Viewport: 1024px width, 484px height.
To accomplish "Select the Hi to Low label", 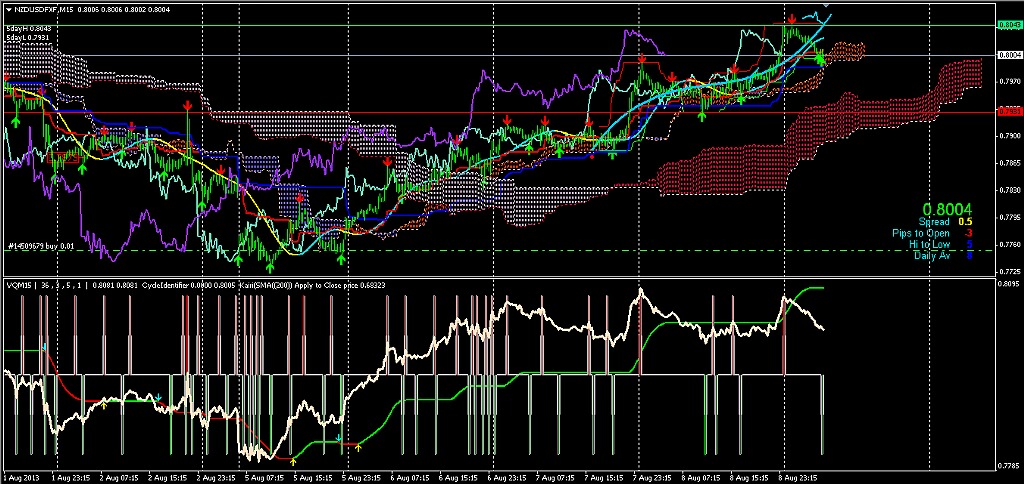I will pos(929,244).
